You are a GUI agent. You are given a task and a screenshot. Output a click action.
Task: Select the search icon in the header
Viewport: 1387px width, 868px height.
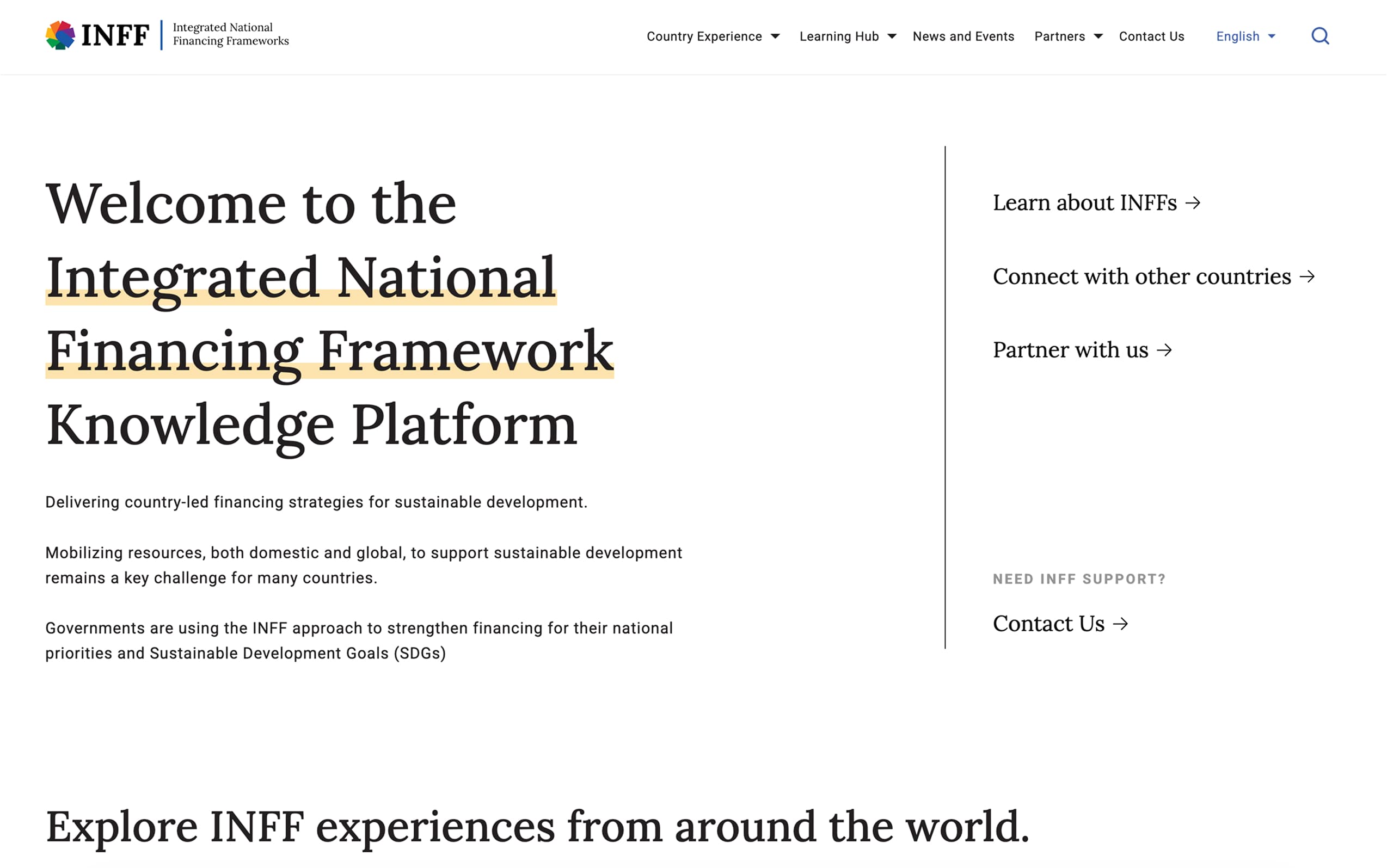(1320, 35)
